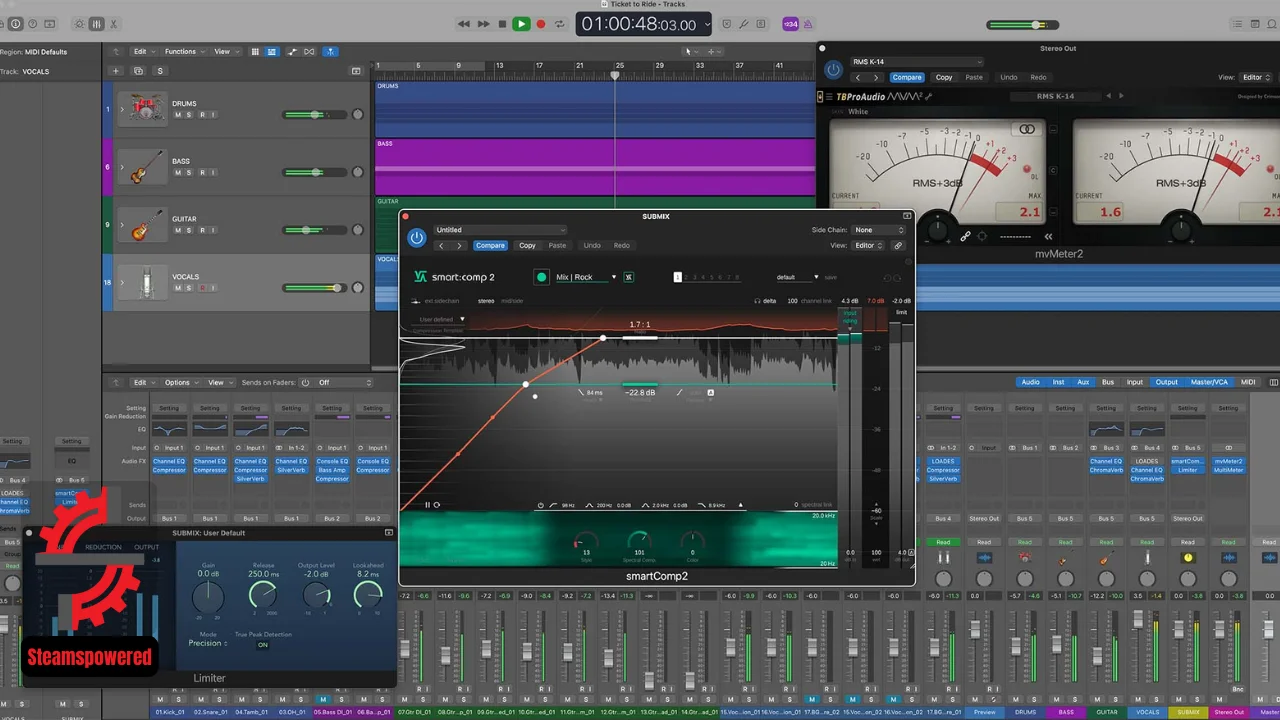Screen dimensions: 1280x720
Task: Click Copy in the SUBMIX plugin window
Action: coord(527,245)
